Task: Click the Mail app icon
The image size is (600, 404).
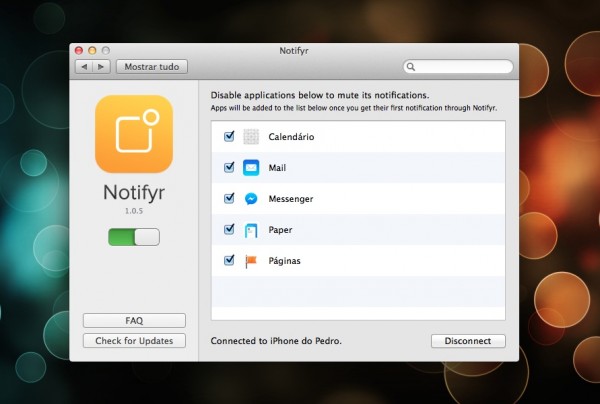Action: 251,168
